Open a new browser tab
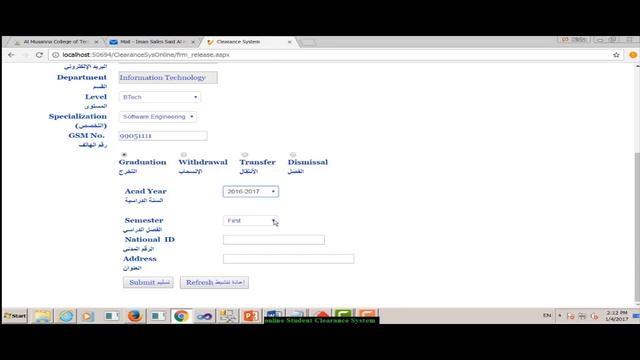640x360 pixels. (308, 42)
